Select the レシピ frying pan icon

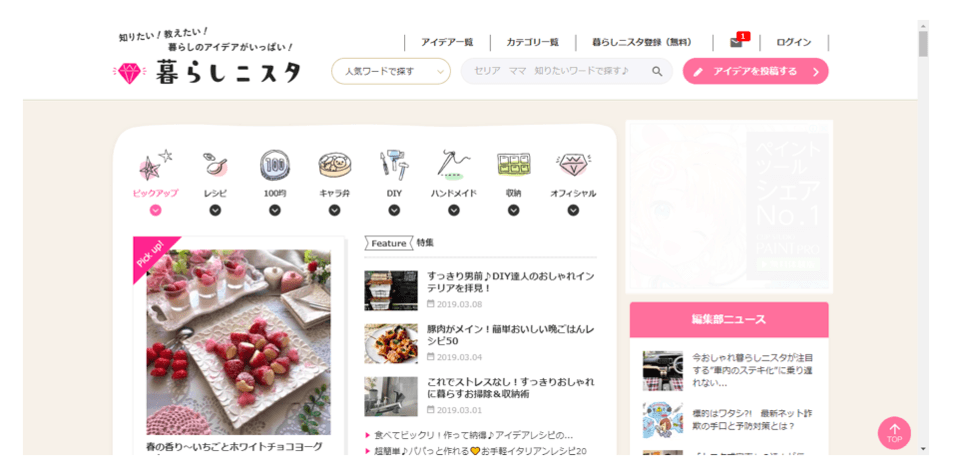[x=215, y=164]
